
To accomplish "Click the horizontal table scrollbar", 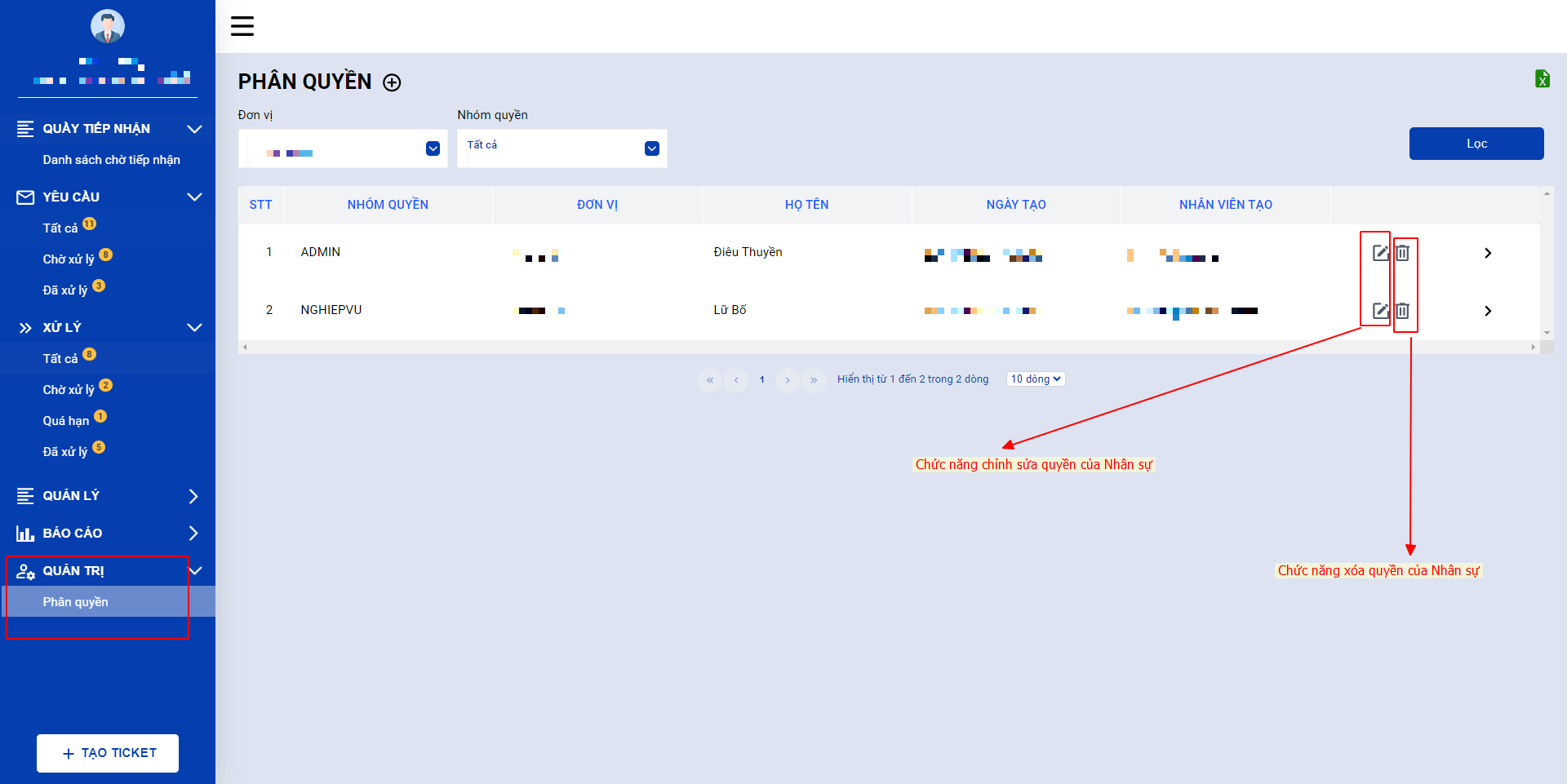I will [x=889, y=348].
